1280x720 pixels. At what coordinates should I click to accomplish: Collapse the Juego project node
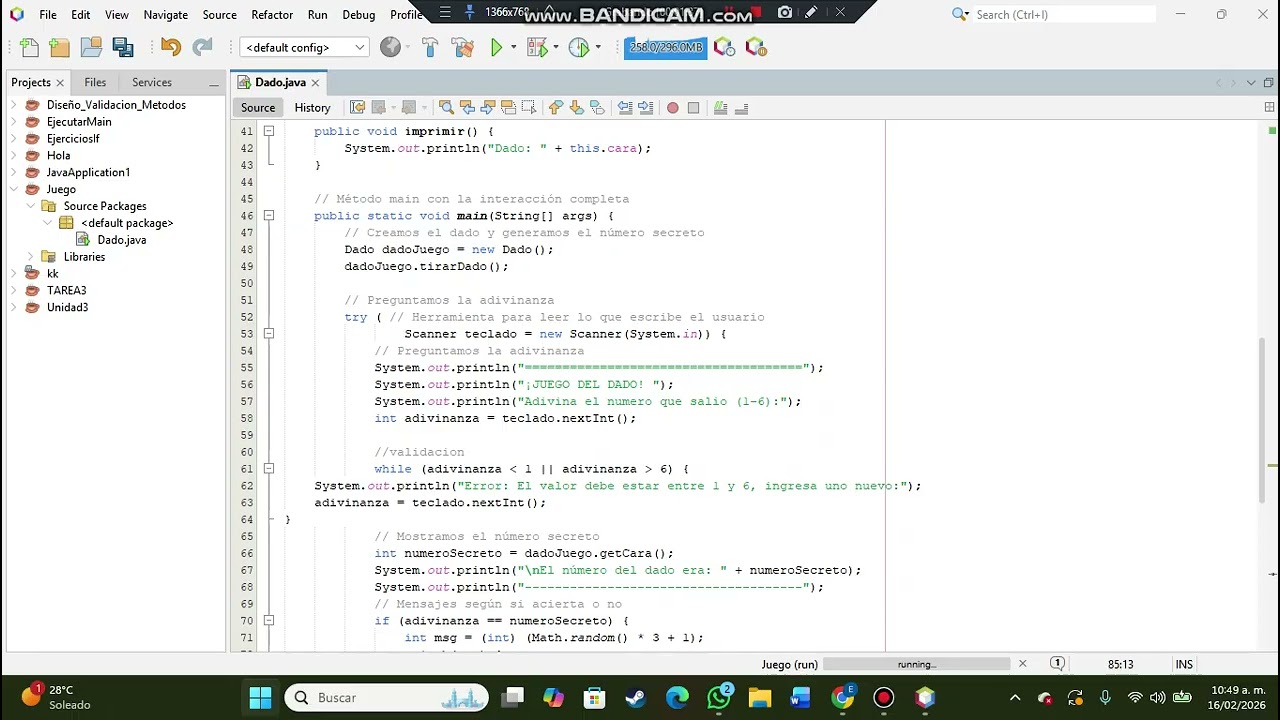(16, 189)
